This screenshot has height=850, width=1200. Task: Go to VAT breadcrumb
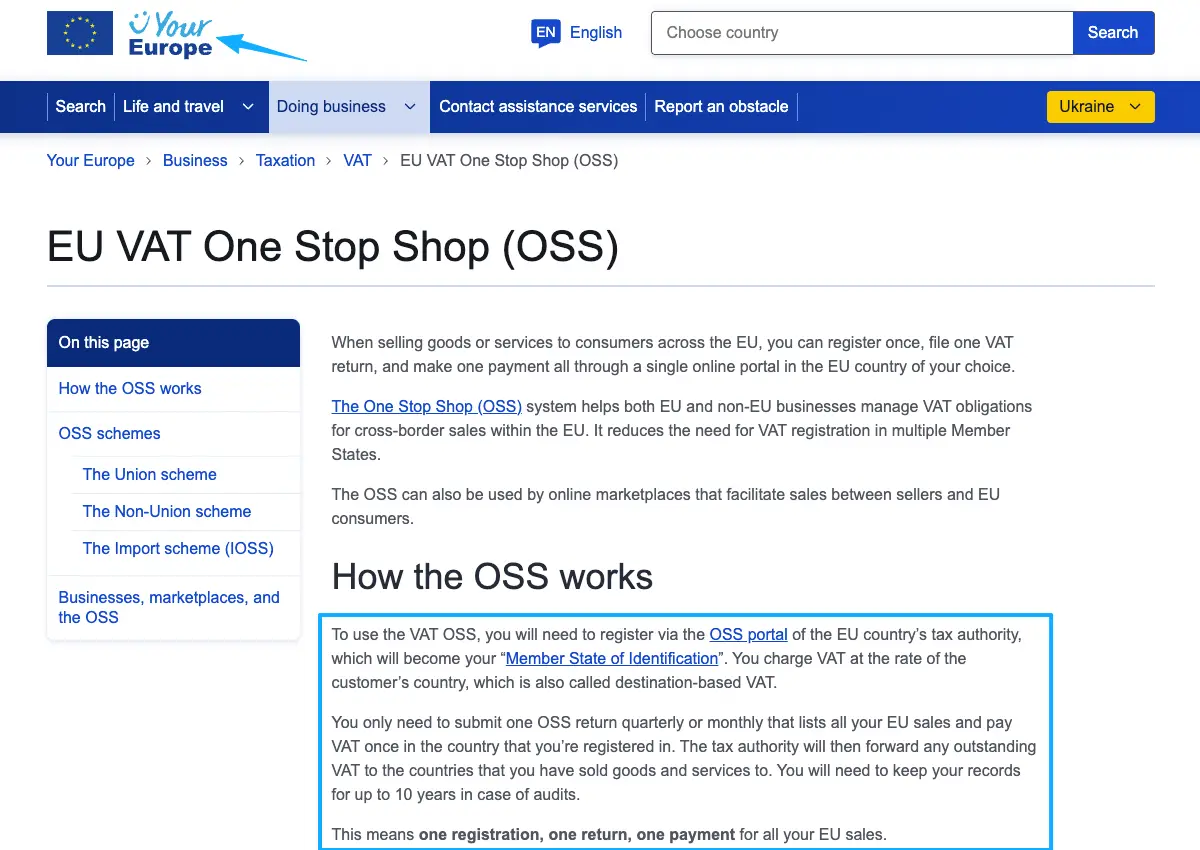tap(357, 160)
